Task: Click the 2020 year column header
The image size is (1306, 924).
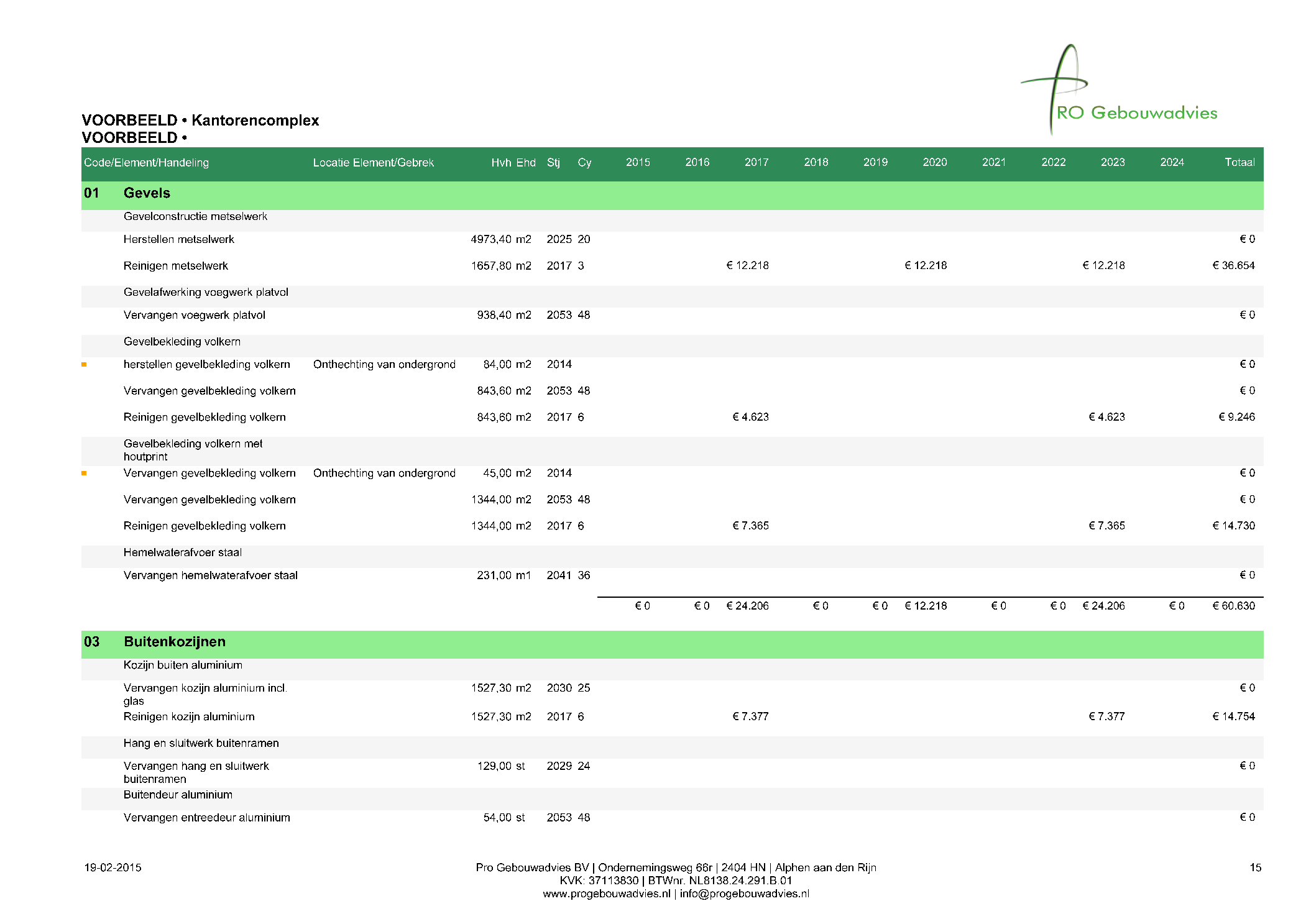Action: coord(934,163)
